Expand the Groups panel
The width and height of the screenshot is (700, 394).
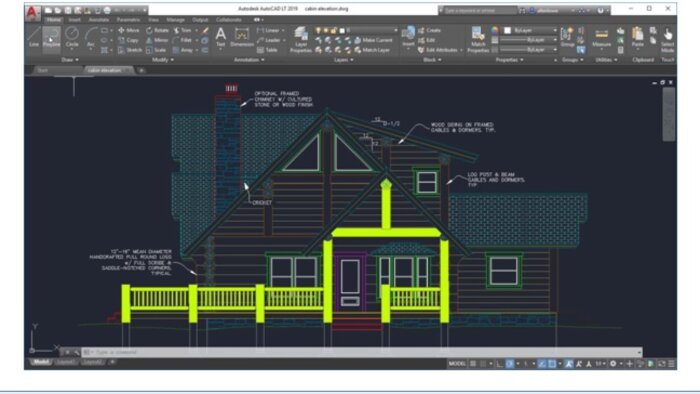click(573, 60)
